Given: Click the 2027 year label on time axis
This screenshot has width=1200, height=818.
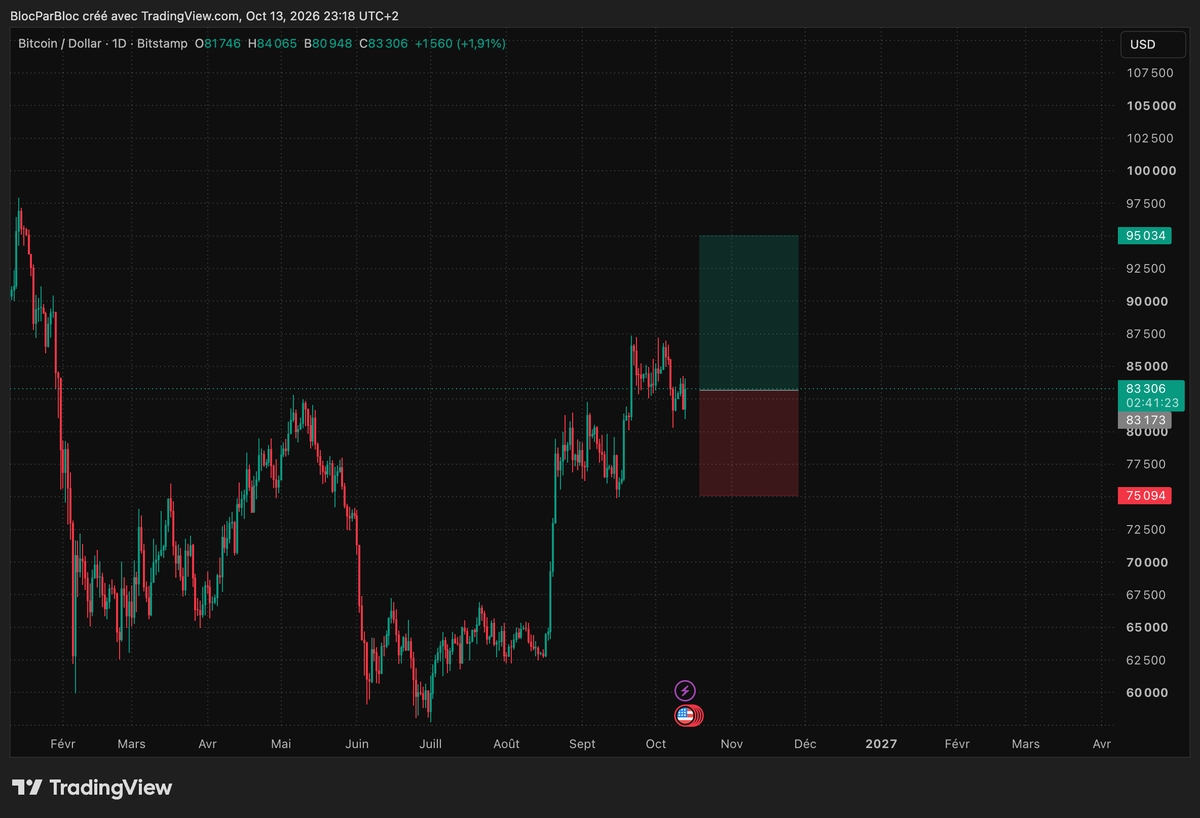Looking at the screenshot, I should 881,744.
